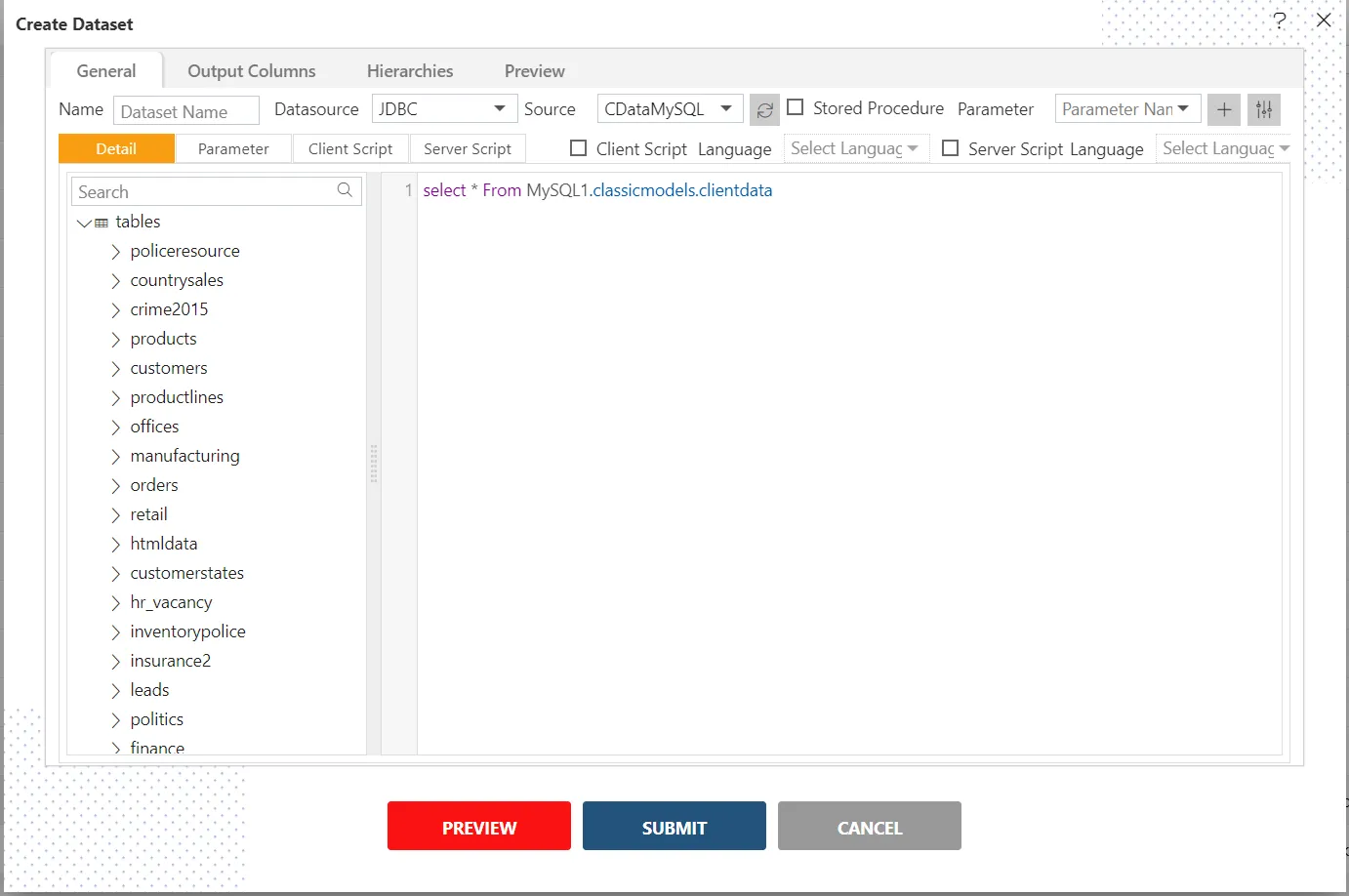Click the red PREVIEW button
This screenshot has width=1349, height=896.
[479, 826]
